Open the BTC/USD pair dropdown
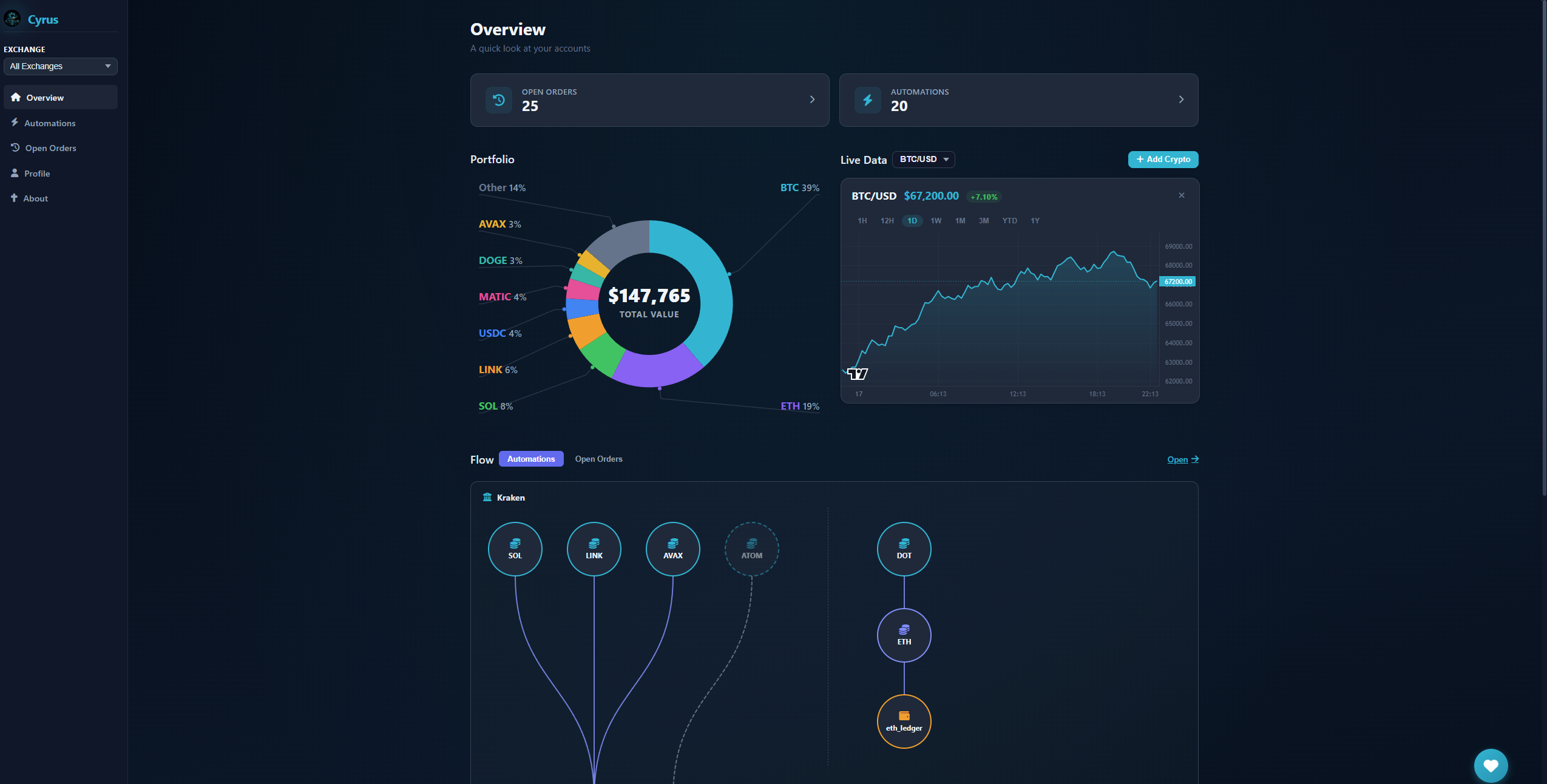1547x784 pixels. point(924,159)
